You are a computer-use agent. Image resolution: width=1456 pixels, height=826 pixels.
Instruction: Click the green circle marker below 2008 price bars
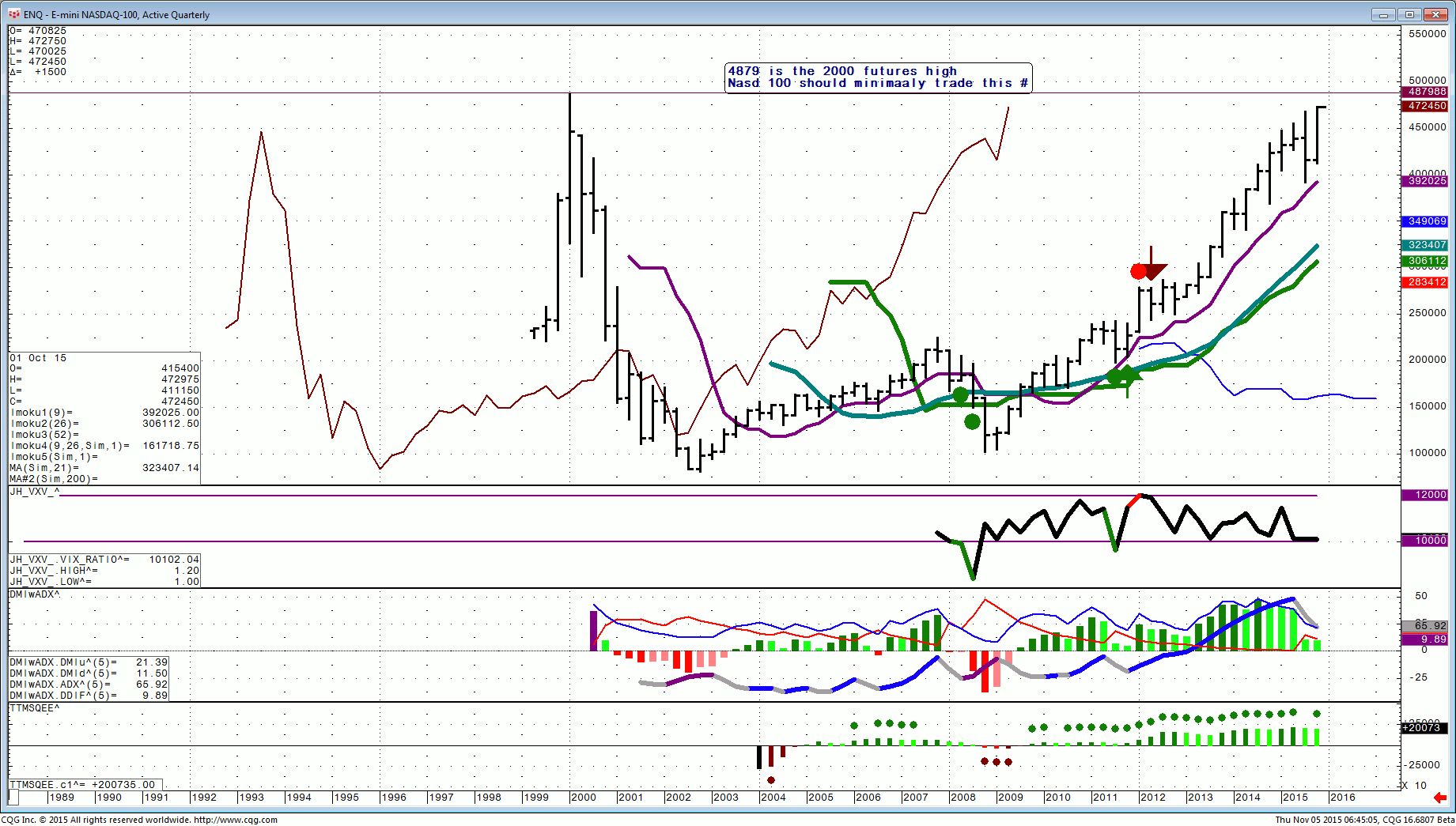pos(973,422)
